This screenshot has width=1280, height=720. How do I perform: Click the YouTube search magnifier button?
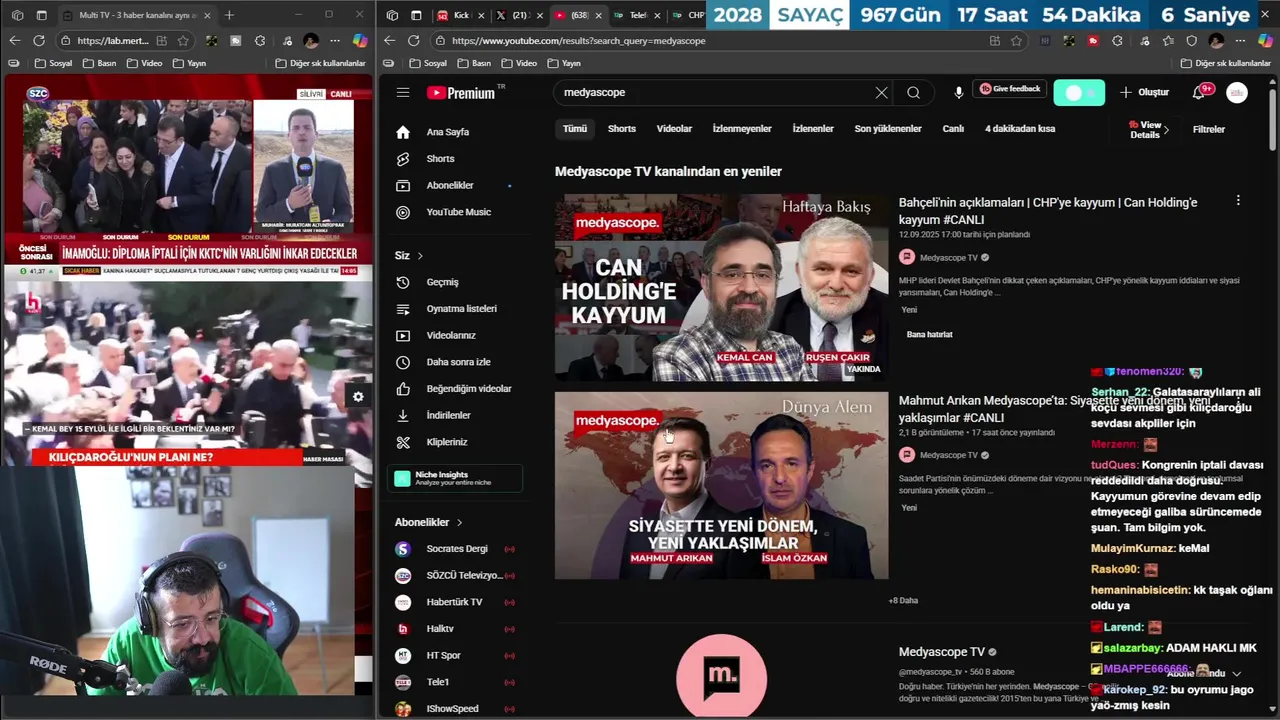click(x=913, y=92)
